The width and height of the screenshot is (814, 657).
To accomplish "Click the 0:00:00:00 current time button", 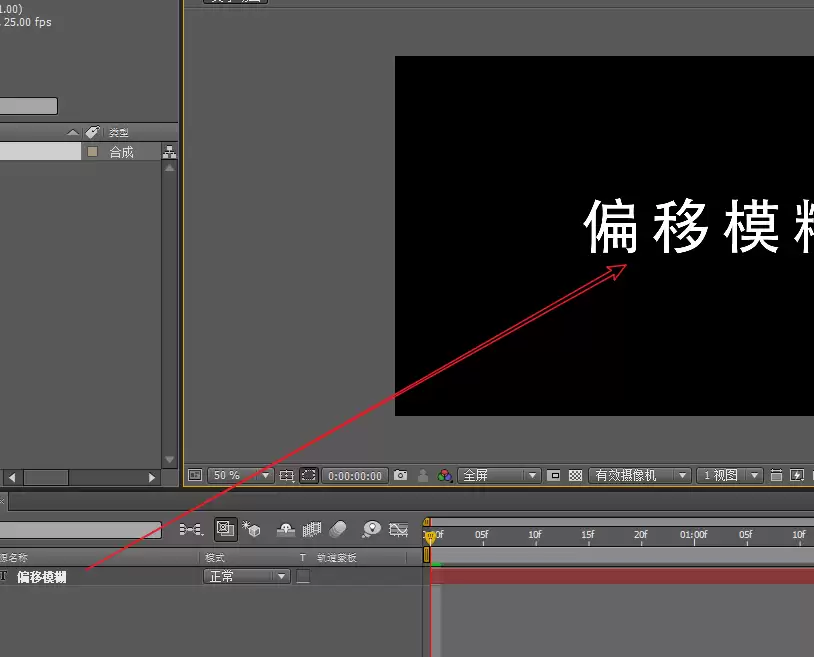I will 355,475.
